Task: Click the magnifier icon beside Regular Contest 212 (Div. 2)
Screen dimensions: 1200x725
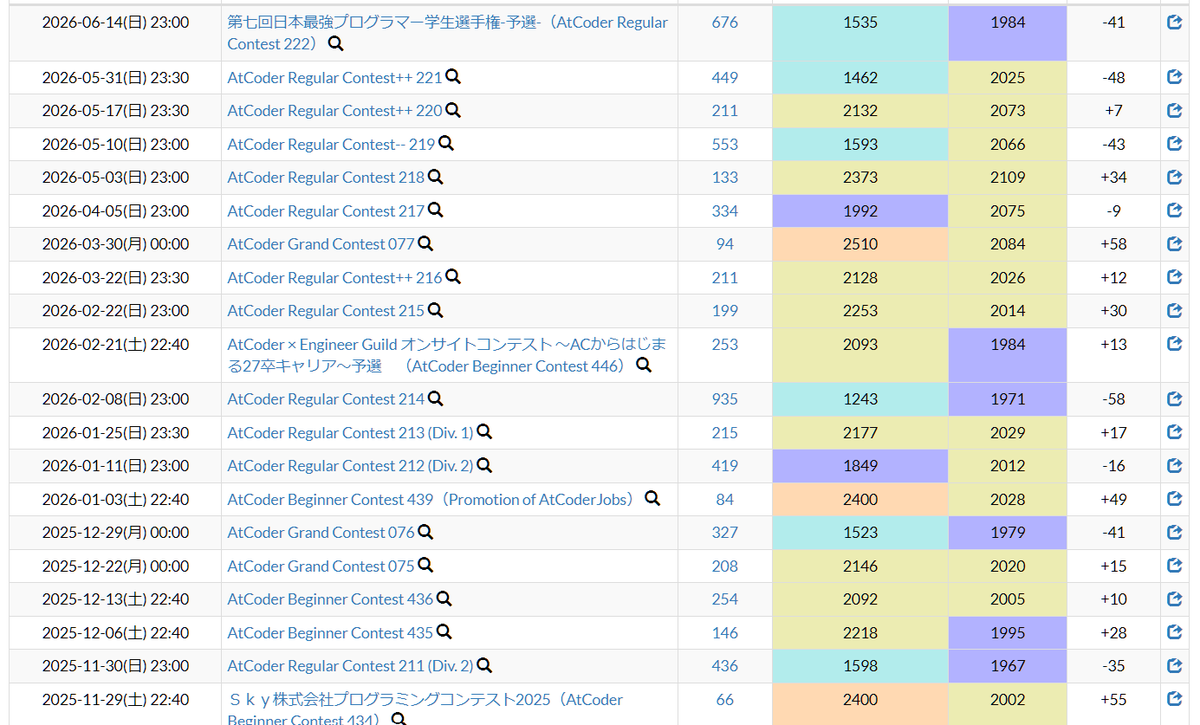Action: coord(484,465)
